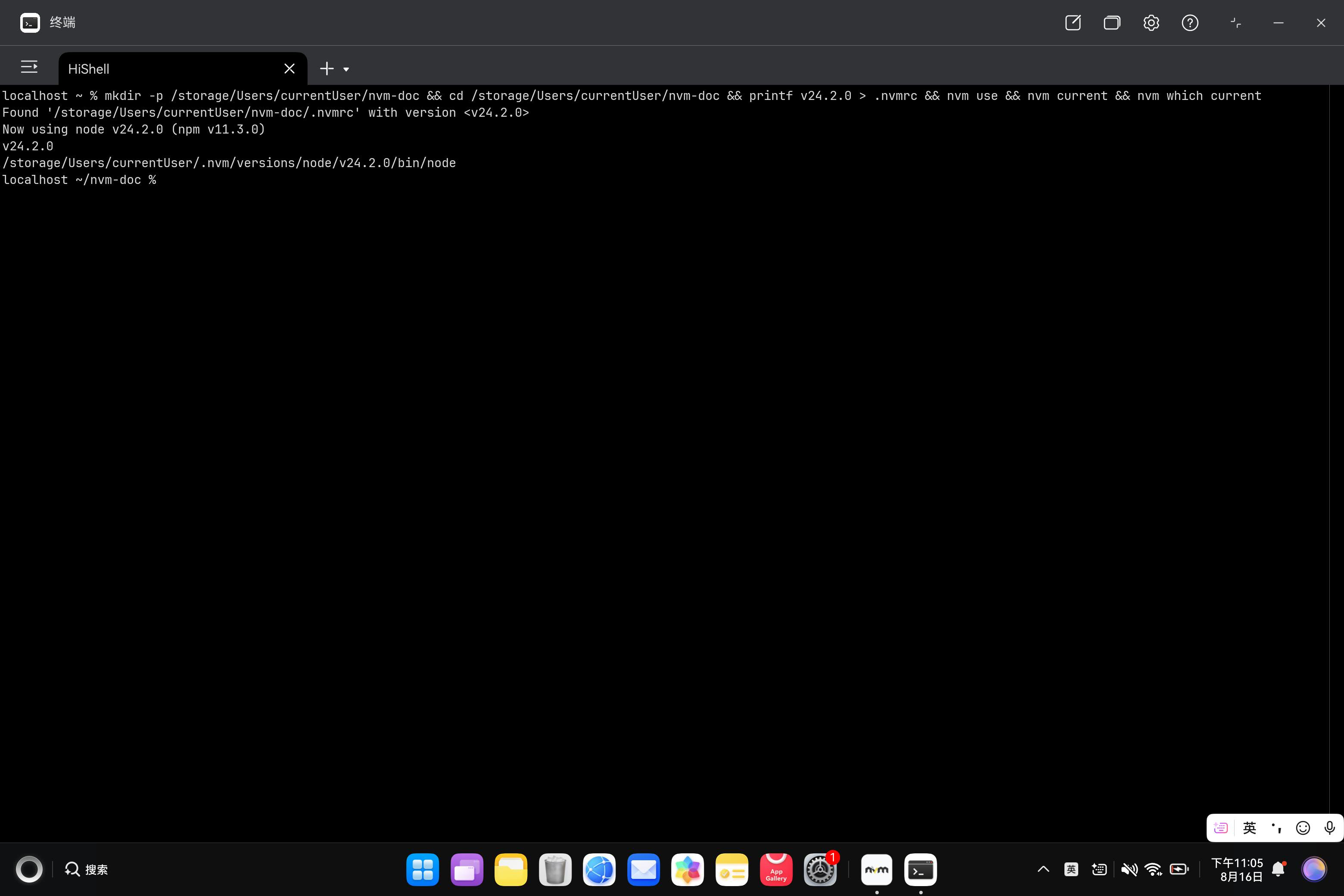This screenshot has height=896, width=1344.
Task: Open terminal settings gear icon
Action: tap(1151, 23)
